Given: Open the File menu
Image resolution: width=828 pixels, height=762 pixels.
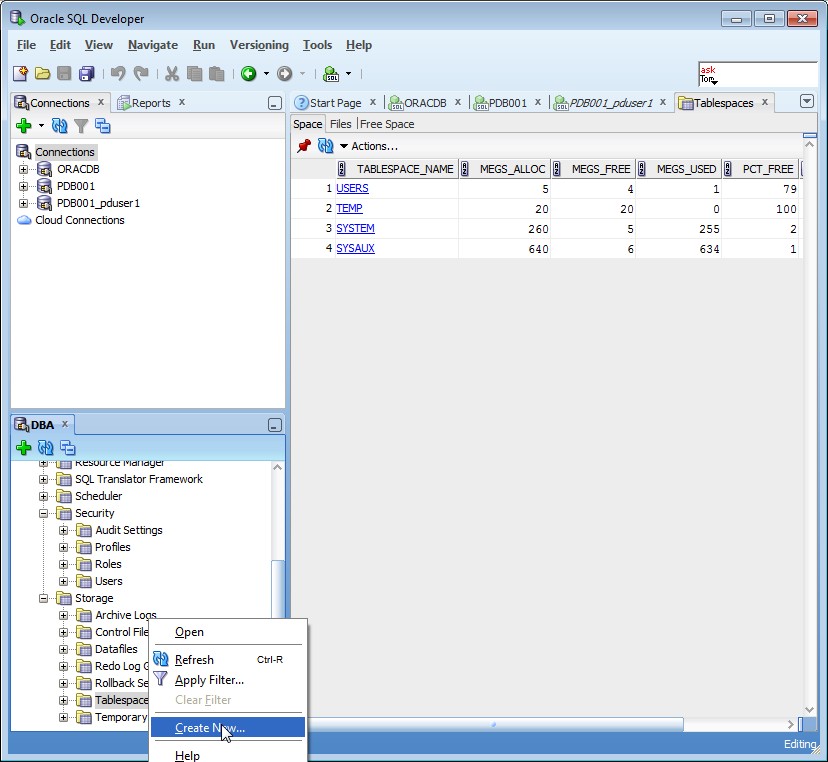Looking at the screenshot, I should click(x=26, y=45).
